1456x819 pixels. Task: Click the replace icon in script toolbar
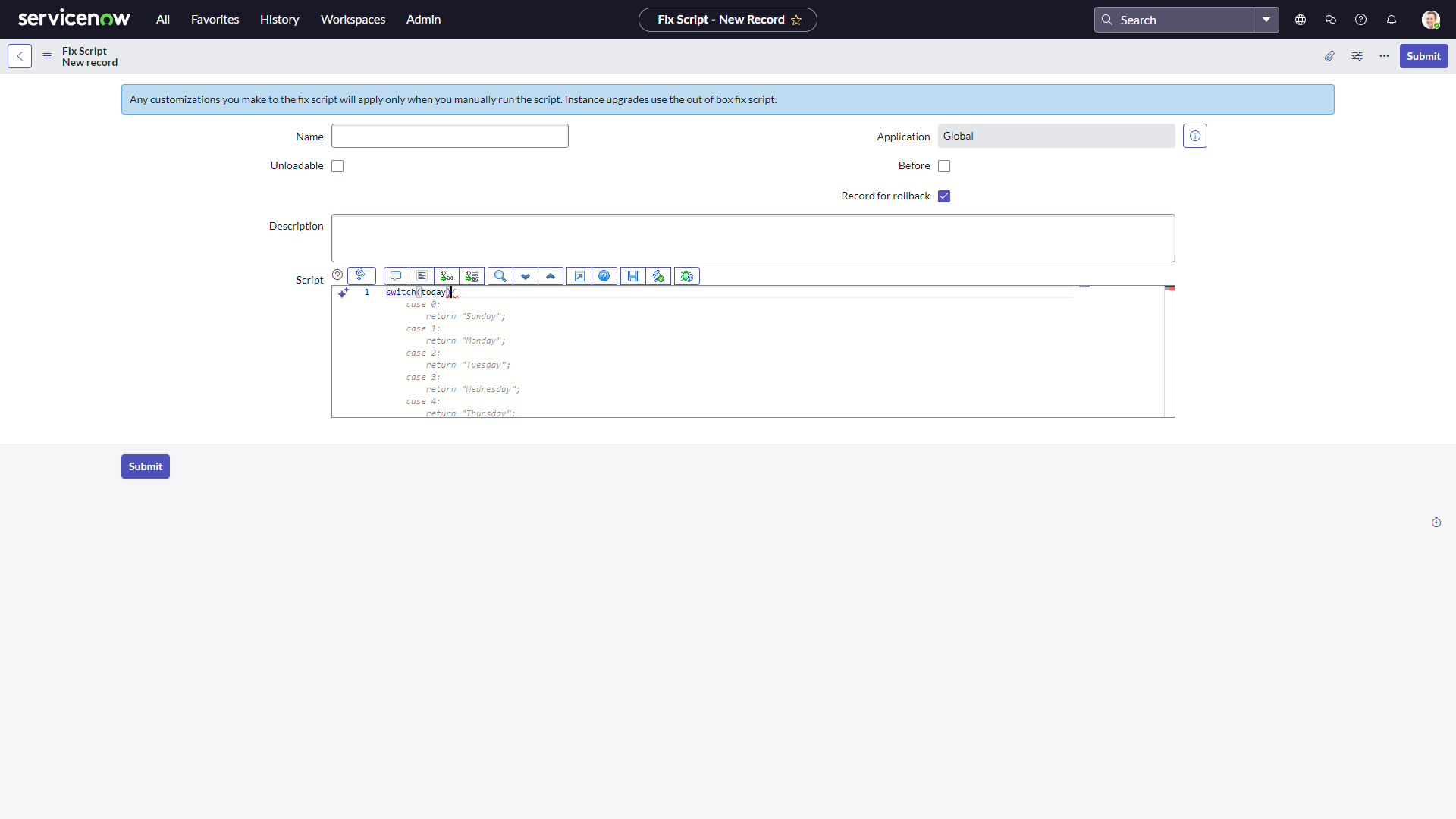(x=447, y=276)
